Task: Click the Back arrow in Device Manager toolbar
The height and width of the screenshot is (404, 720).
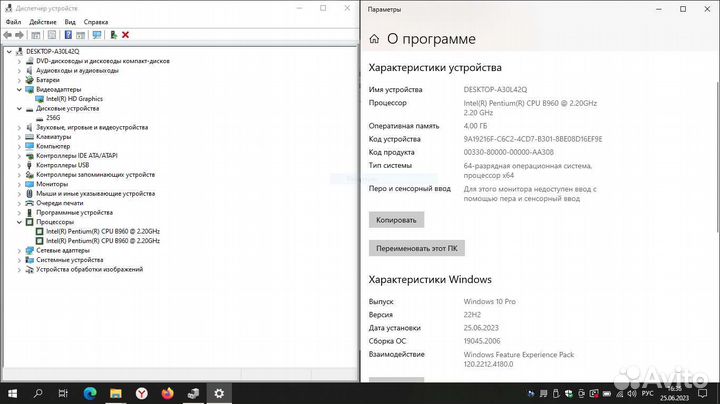Action: click(x=7, y=35)
